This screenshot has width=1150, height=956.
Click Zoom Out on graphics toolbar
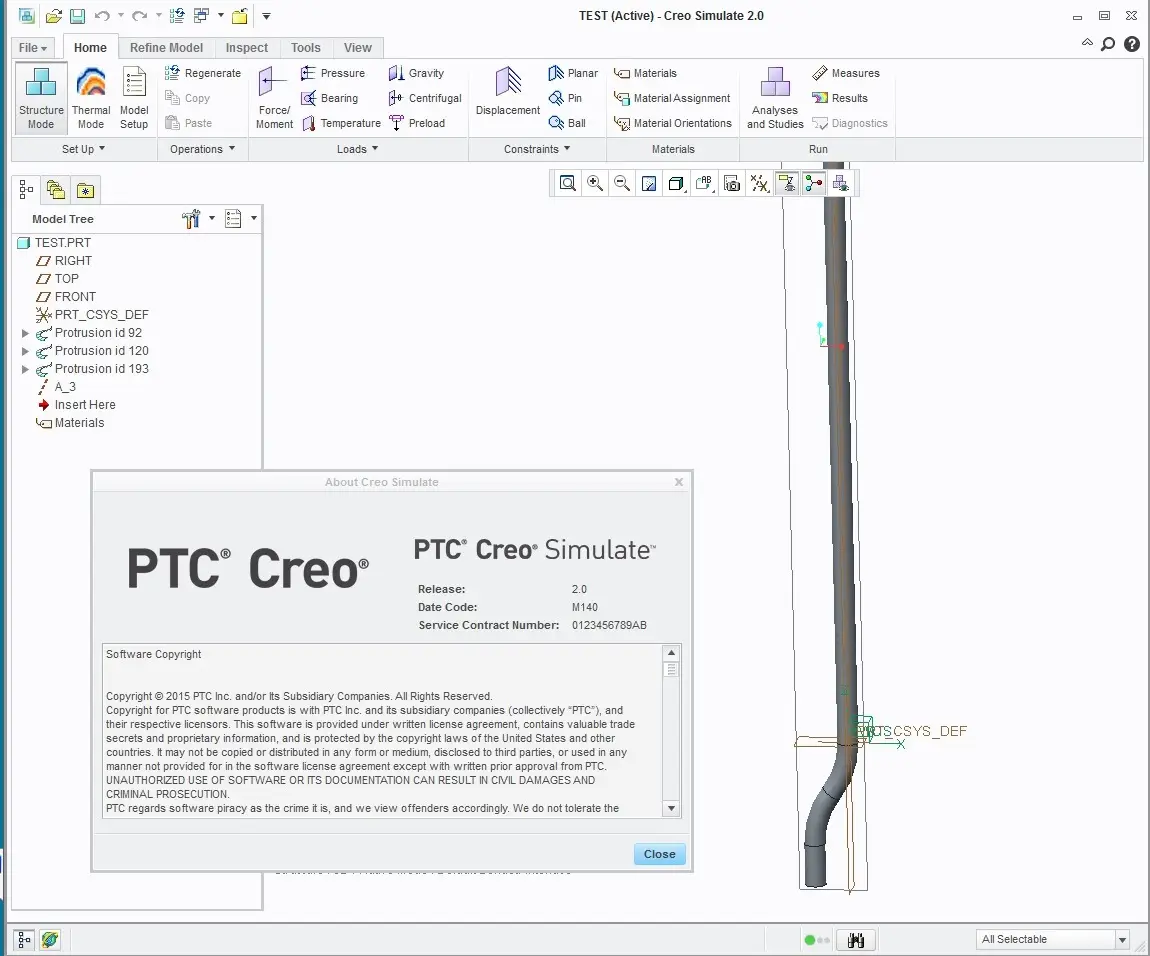tap(622, 183)
